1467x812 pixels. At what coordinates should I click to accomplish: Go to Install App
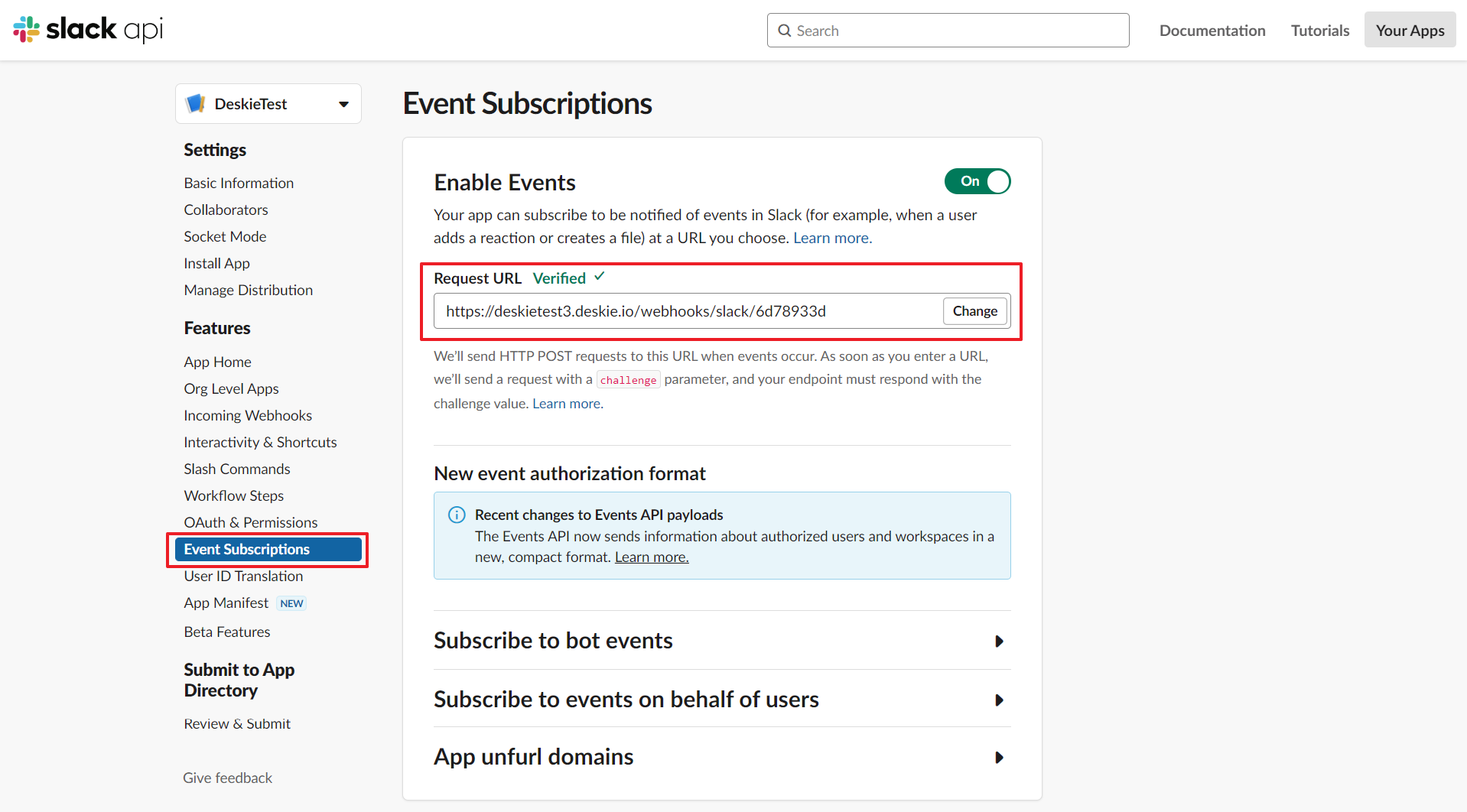pos(216,263)
